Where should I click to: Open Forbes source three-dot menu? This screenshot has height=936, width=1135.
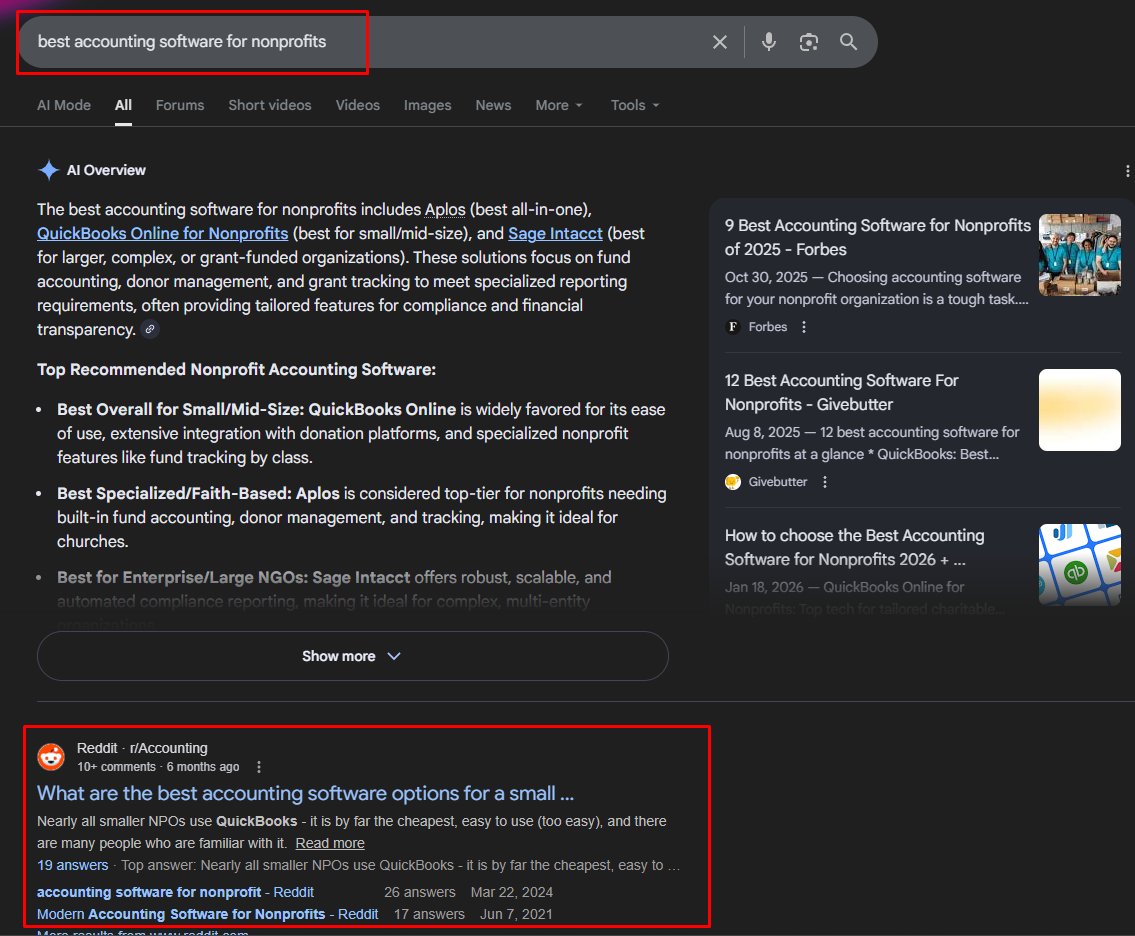click(803, 327)
